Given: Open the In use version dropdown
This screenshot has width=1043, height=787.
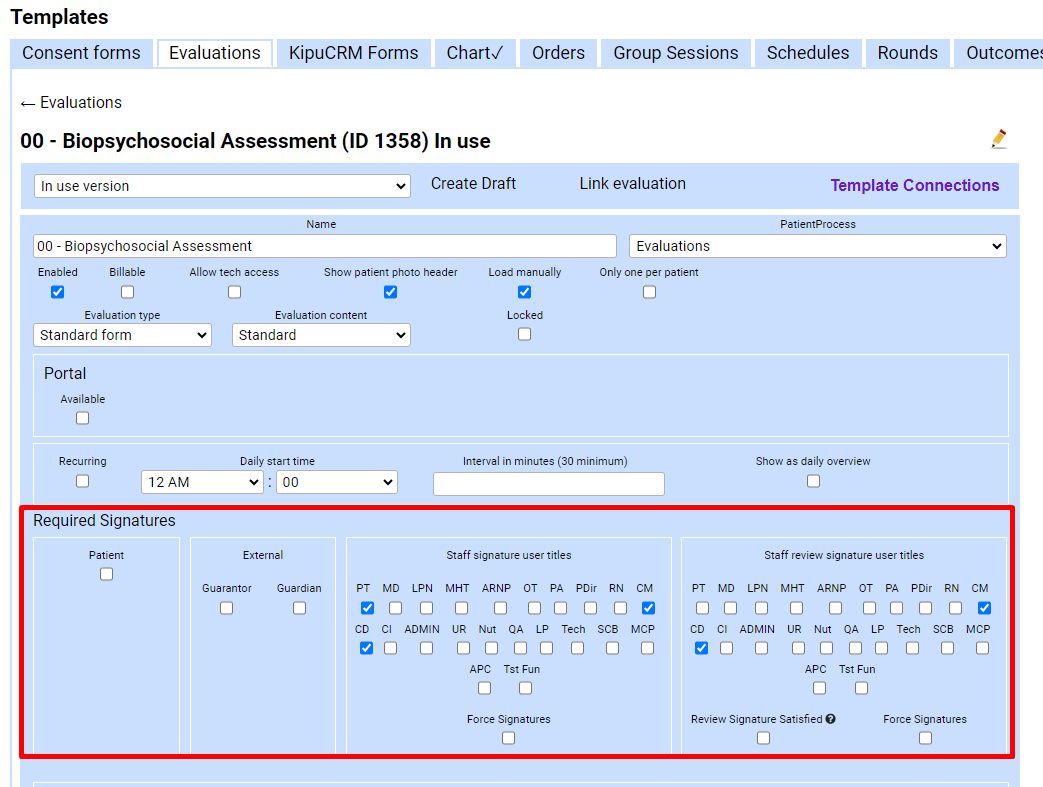Looking at the screenshot, I should pos(222,186).
